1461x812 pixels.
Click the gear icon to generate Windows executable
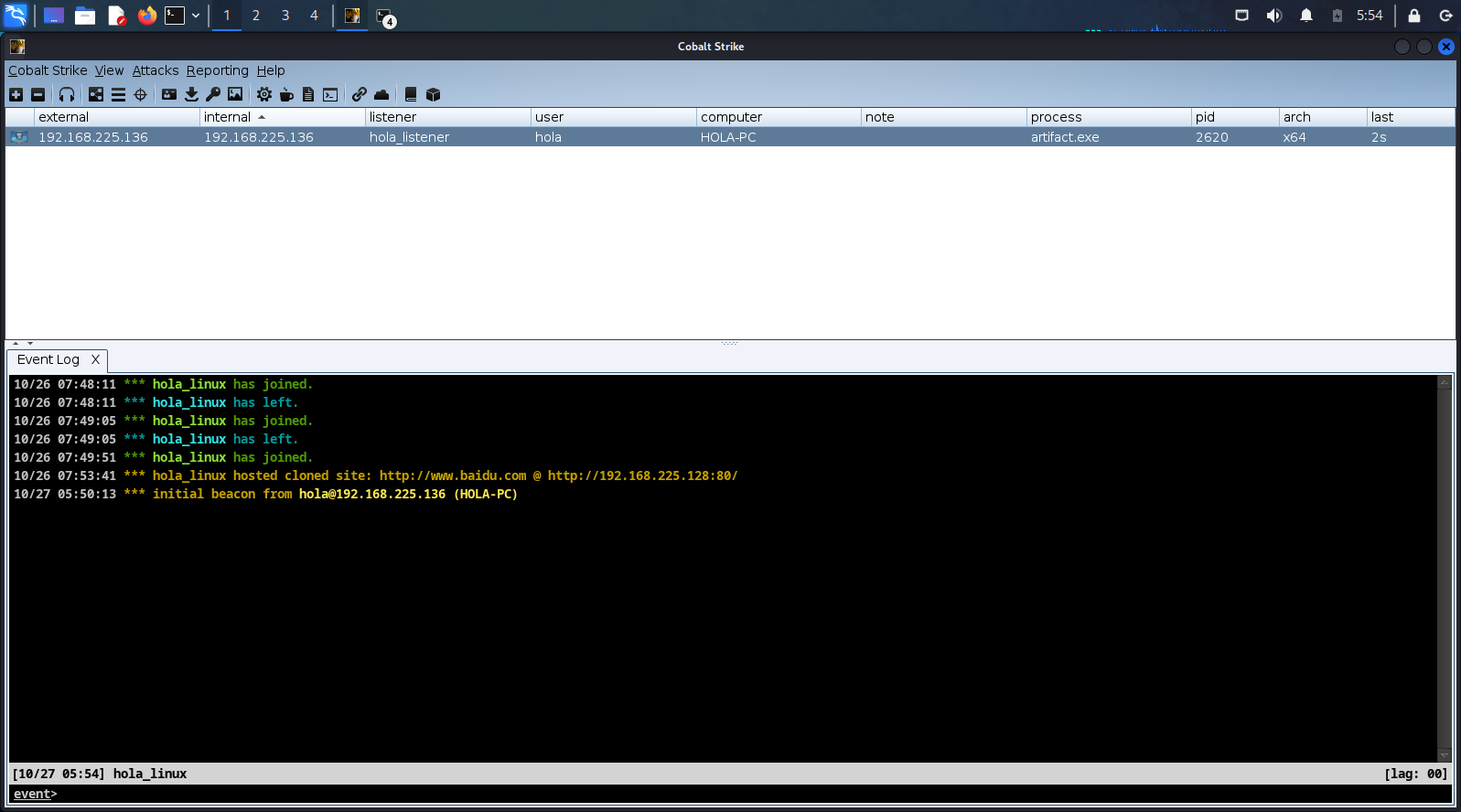[x=264, y=94]
